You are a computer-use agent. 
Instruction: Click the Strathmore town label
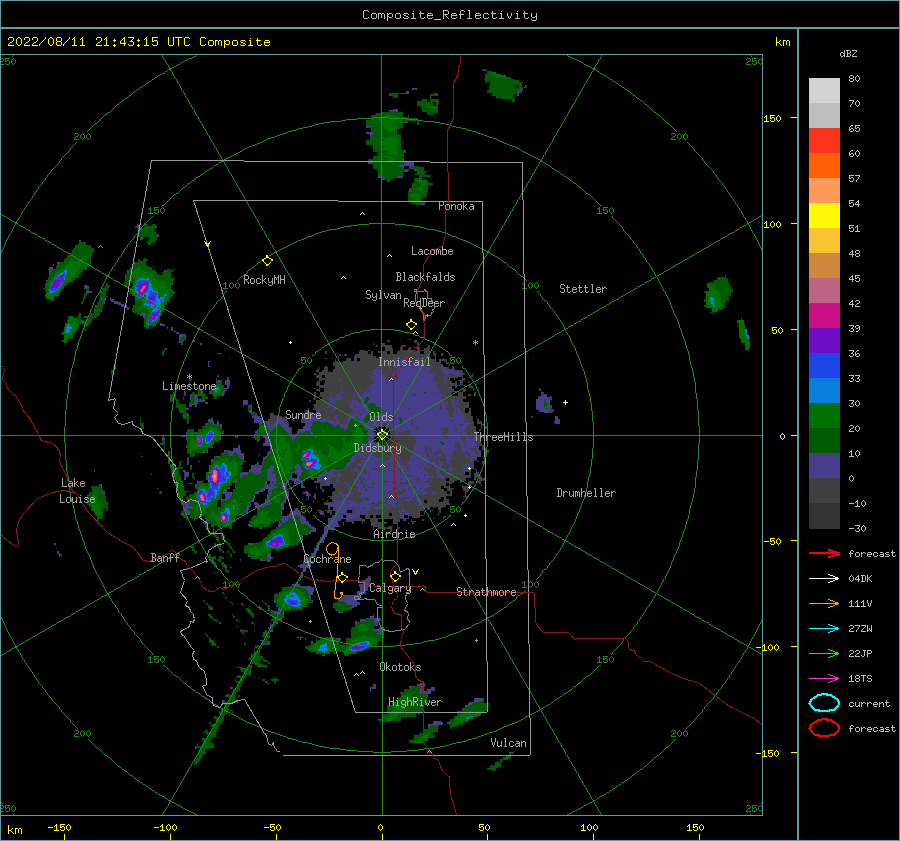click(486, 592)
